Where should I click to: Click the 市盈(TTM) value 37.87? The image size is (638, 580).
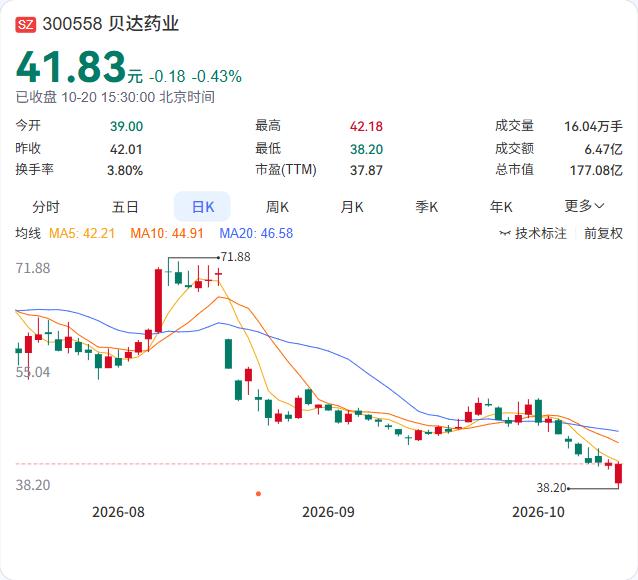366,170
